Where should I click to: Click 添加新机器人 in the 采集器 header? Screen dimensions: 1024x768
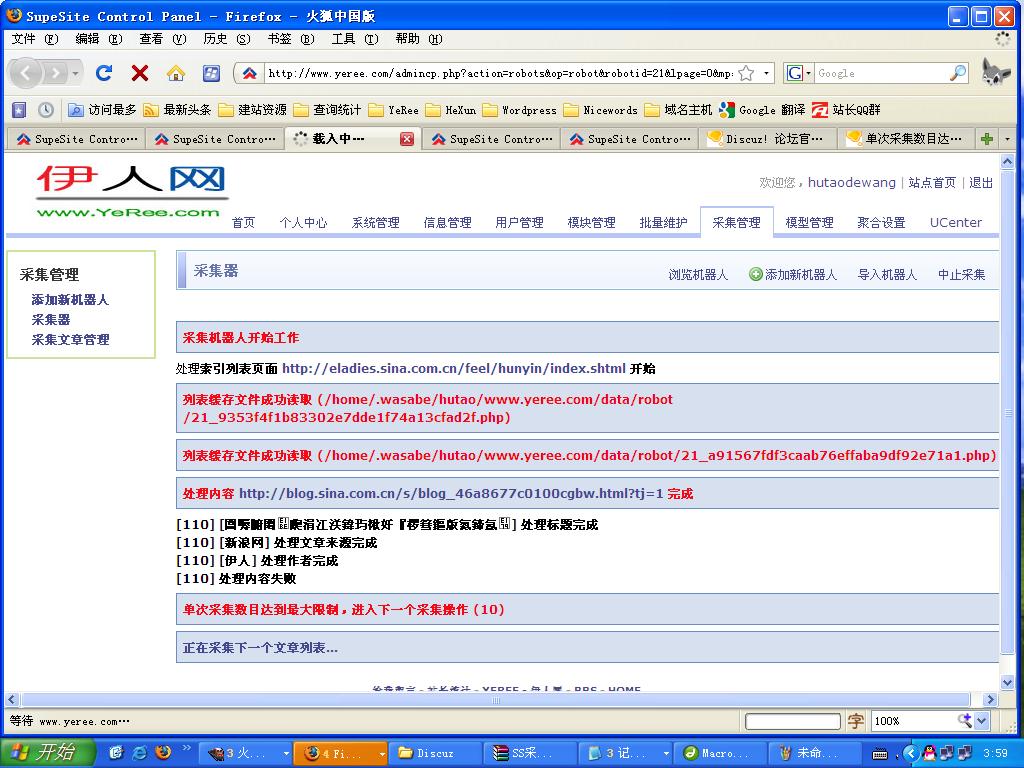tap(793, 274)
